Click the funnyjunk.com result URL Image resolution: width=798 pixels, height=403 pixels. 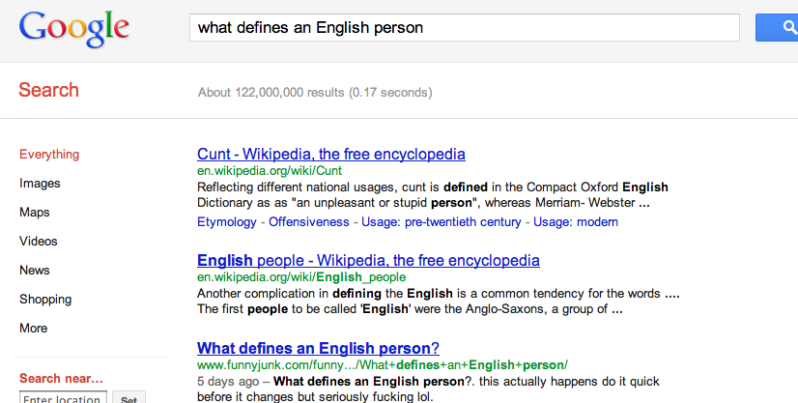382,365
